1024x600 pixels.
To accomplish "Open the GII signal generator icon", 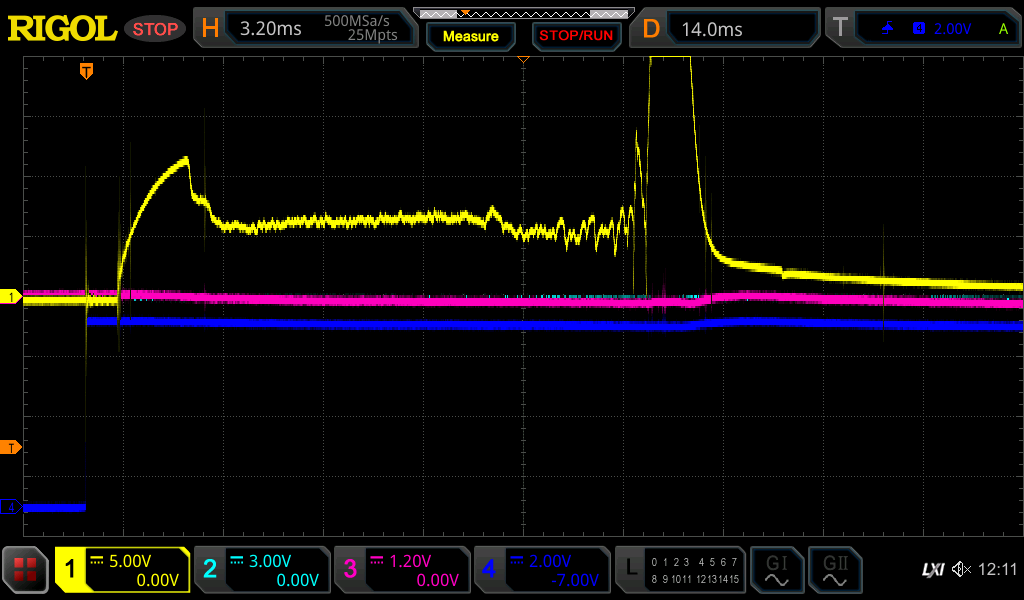I will pos(833,570).
